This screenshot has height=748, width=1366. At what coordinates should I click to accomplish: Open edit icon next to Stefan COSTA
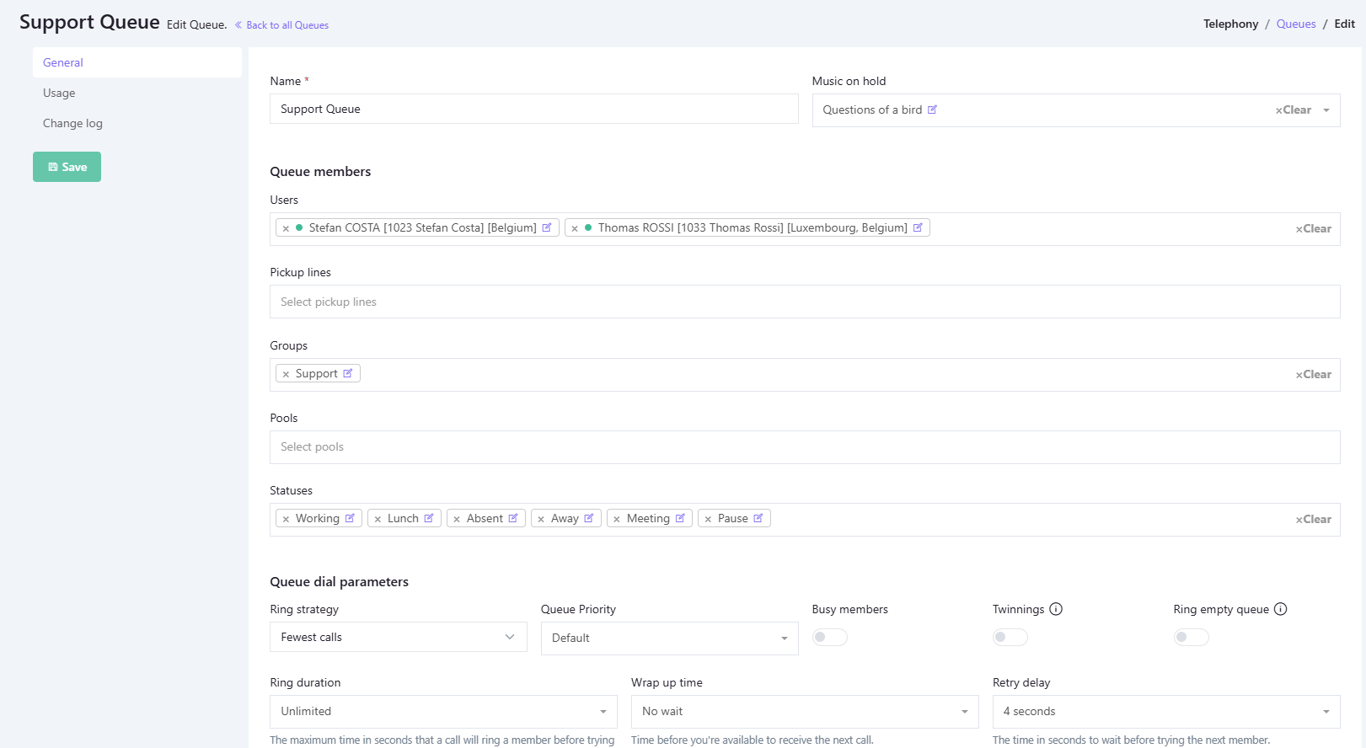(x=547, y=228)
